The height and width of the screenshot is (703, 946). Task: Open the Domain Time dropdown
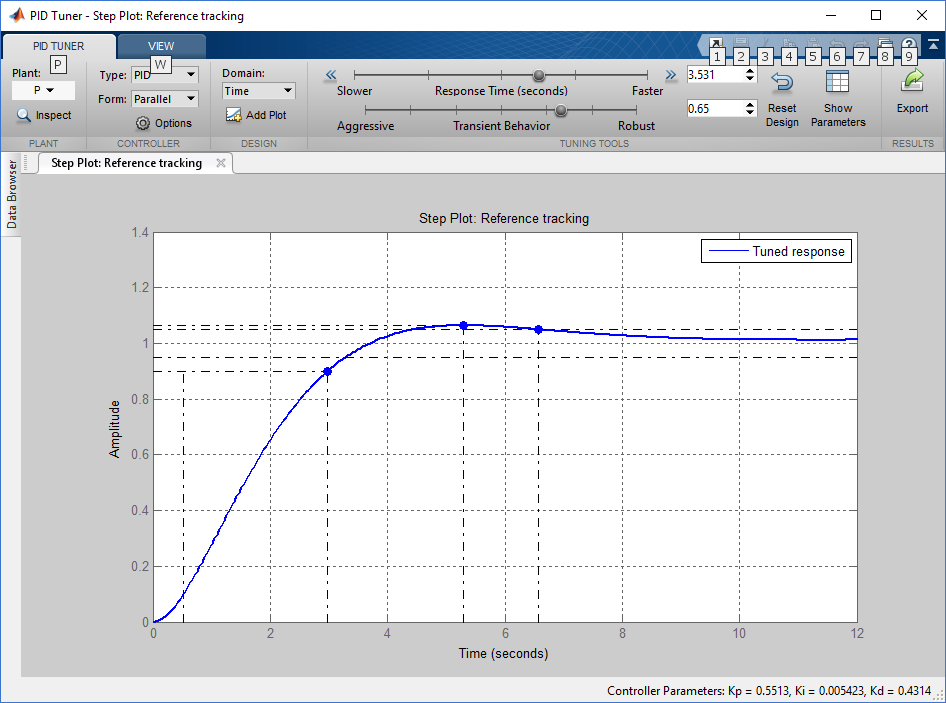point(258,91)
